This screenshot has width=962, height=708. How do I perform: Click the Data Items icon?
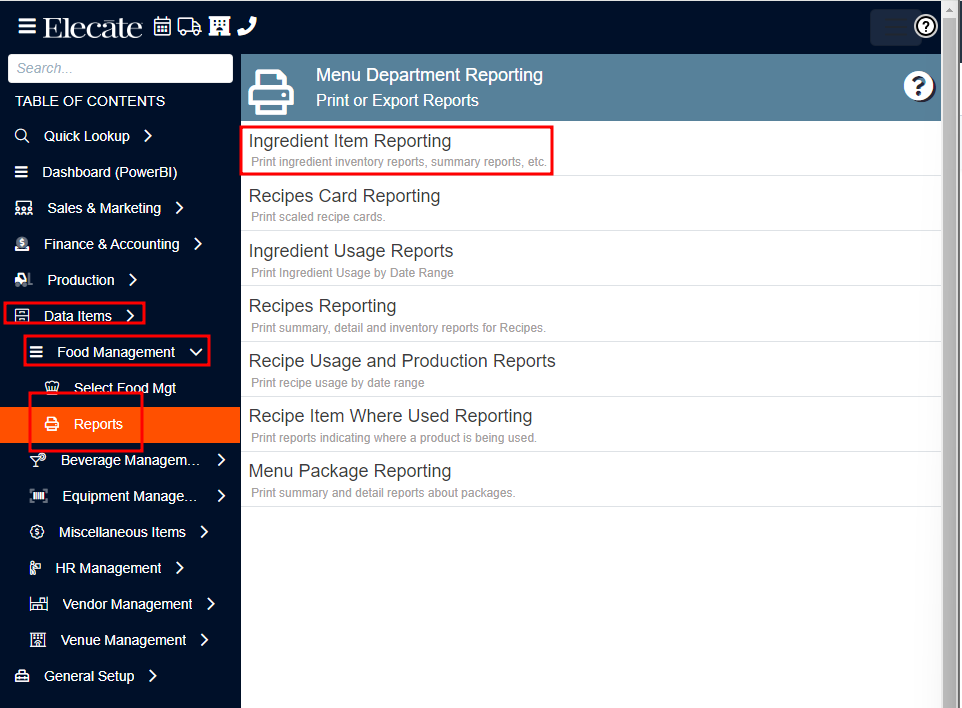click(x=22, y=316)
